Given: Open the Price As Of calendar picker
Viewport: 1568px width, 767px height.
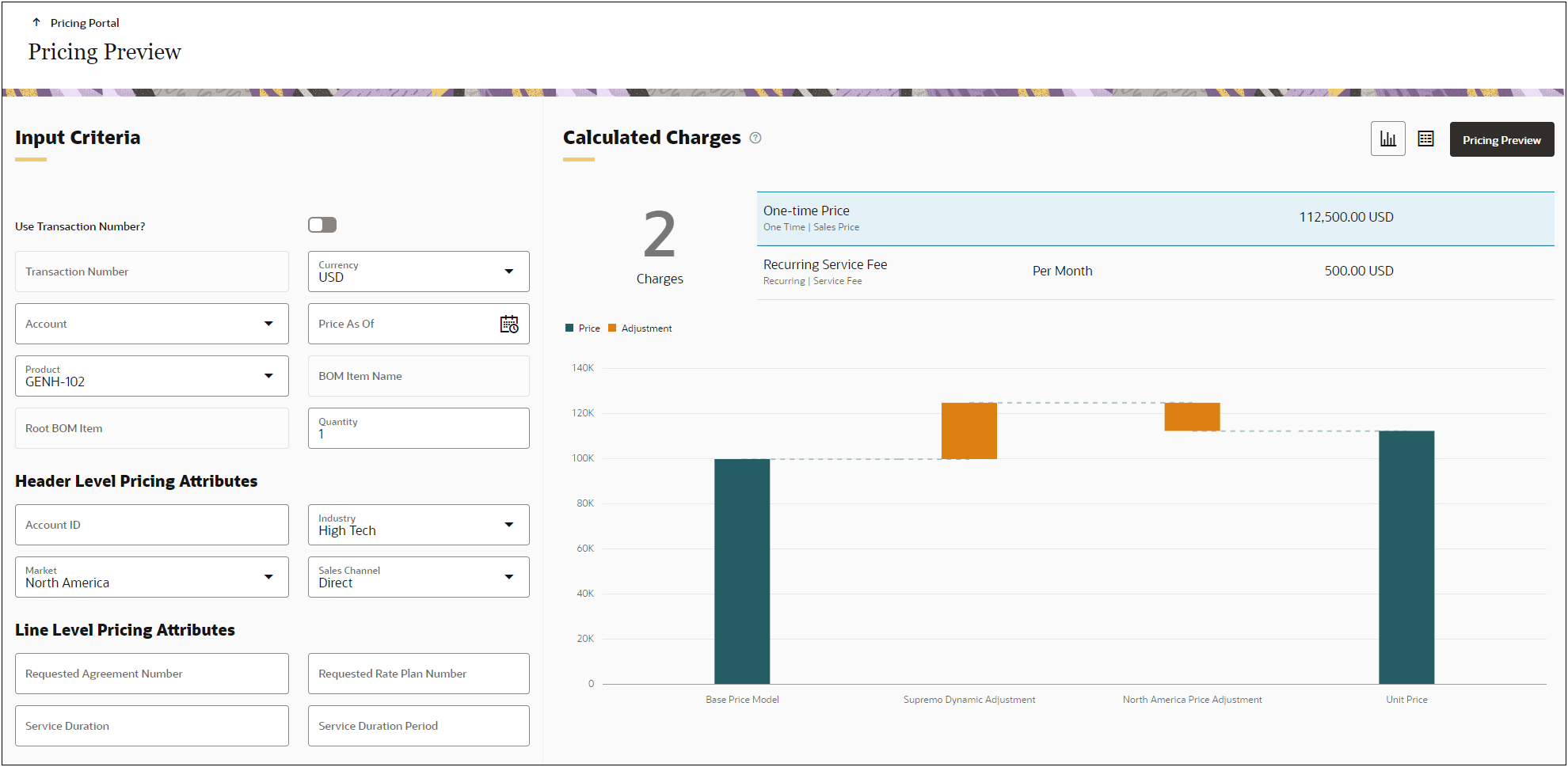Looking at the screenshot, I should (509, 324).
